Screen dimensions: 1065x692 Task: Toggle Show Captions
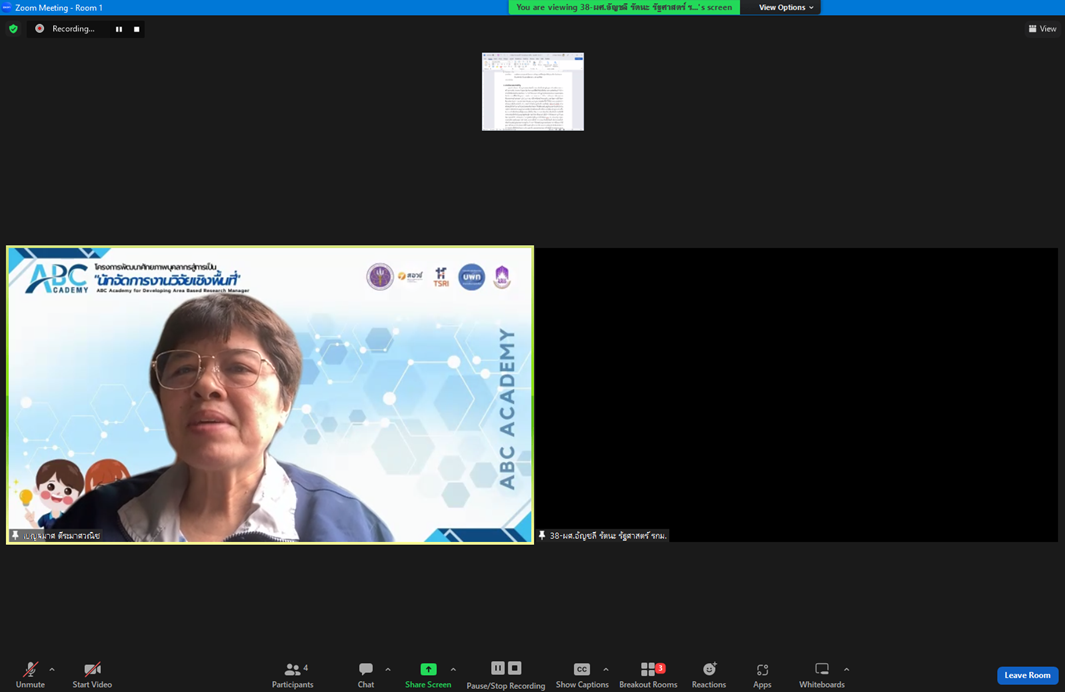click(x=582, y=674)
